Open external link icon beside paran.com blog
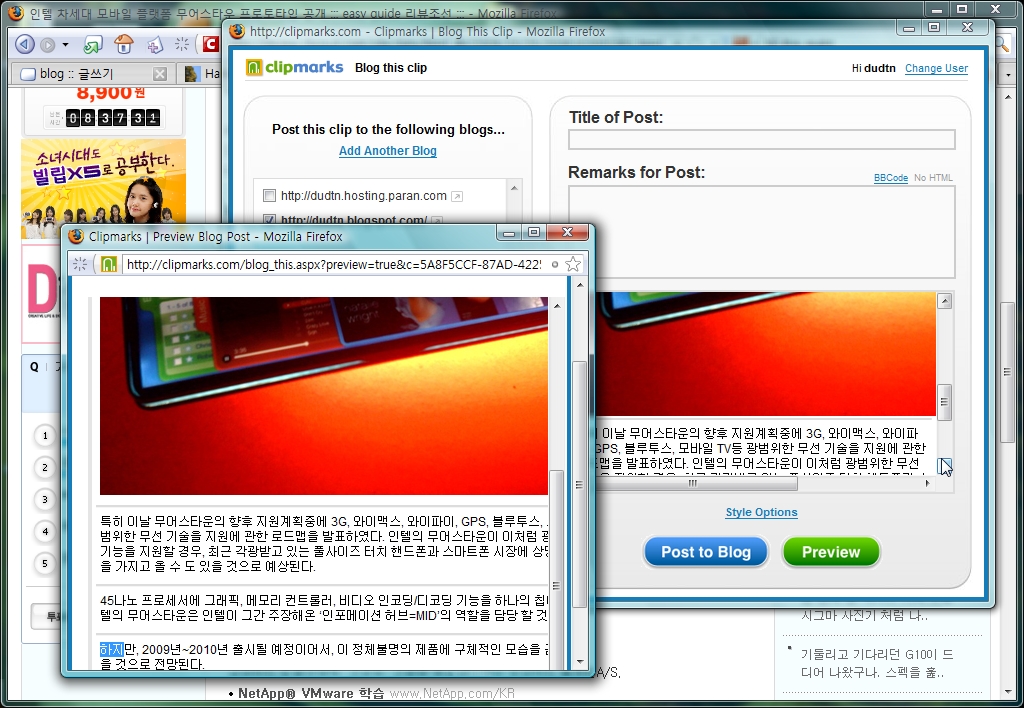Screen dimensions: 1024x708 click(x=457, y=196)
